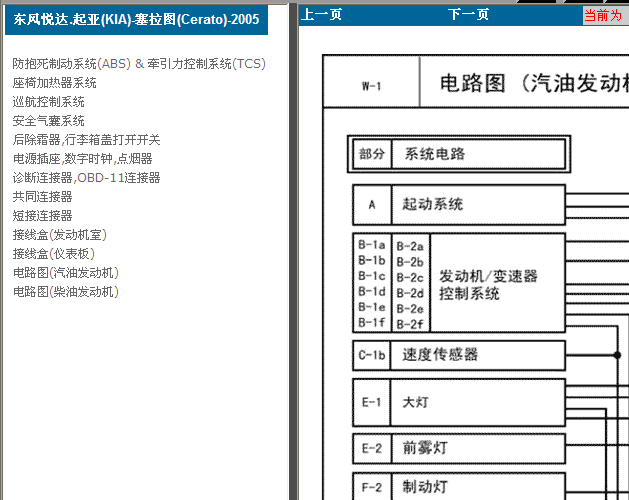Open the 诊断连接器,OBD-11连接器 link
Viewport: 629px width, 500px height.
pyautogui.click(x=86, y=178)
